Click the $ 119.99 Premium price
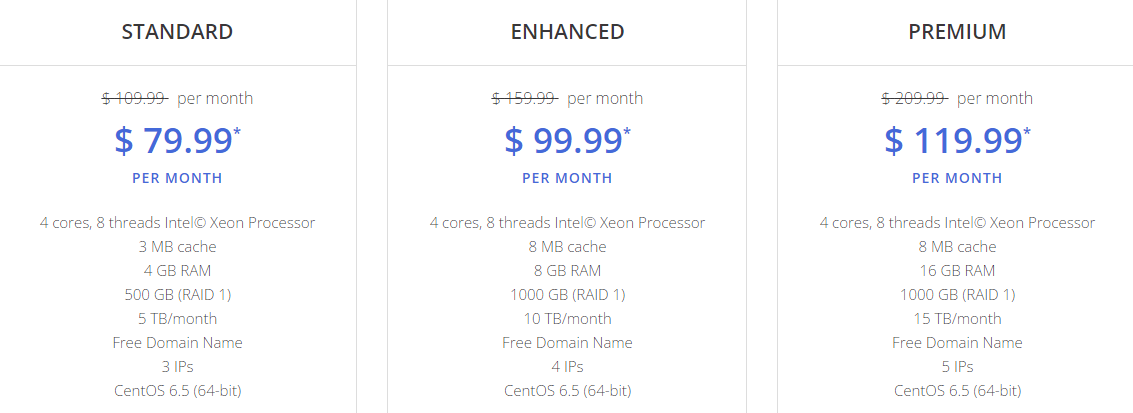The height and width of the screenshot is (413, 1133). [x=954, y=141]
